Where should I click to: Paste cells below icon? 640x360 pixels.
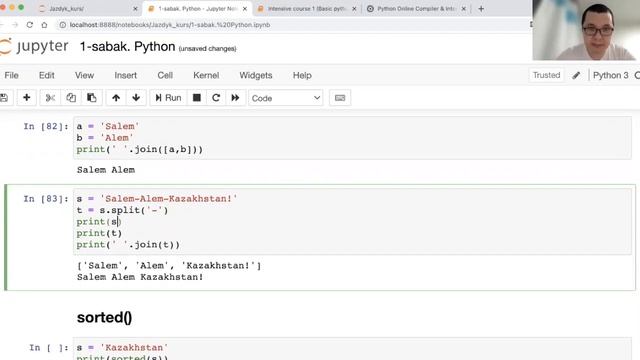(x=91, y=98)
